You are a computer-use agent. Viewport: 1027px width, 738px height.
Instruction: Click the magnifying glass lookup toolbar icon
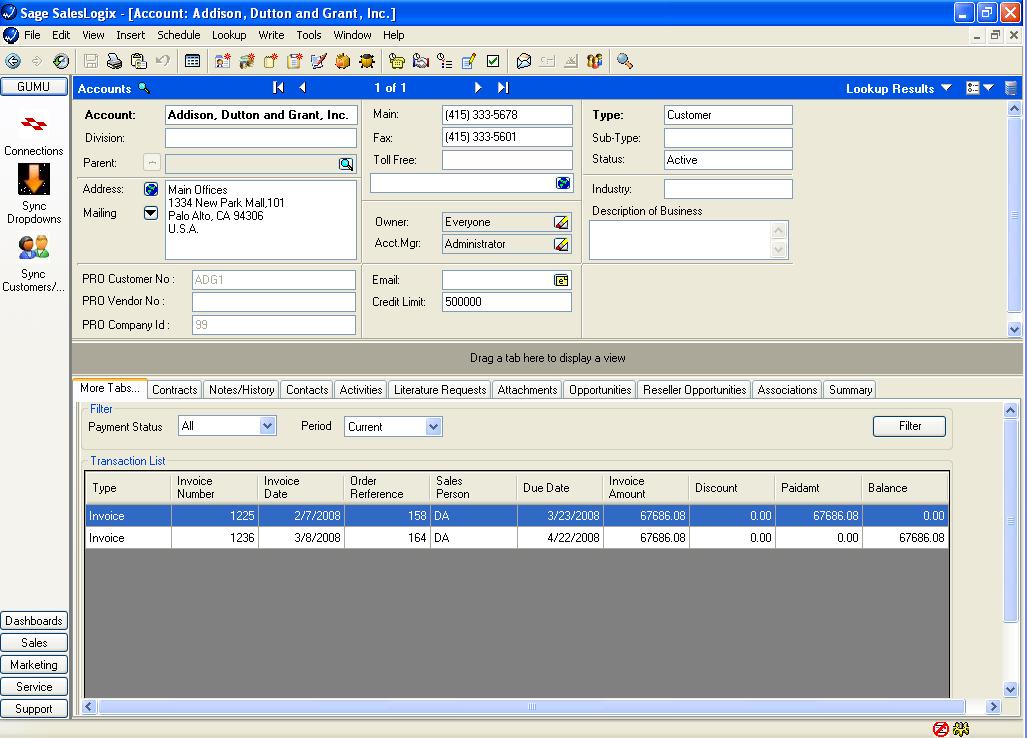(x=625, y=62)
